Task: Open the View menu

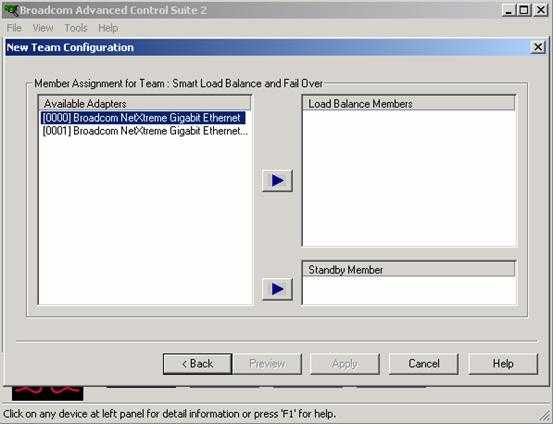Action: point(43,28)
